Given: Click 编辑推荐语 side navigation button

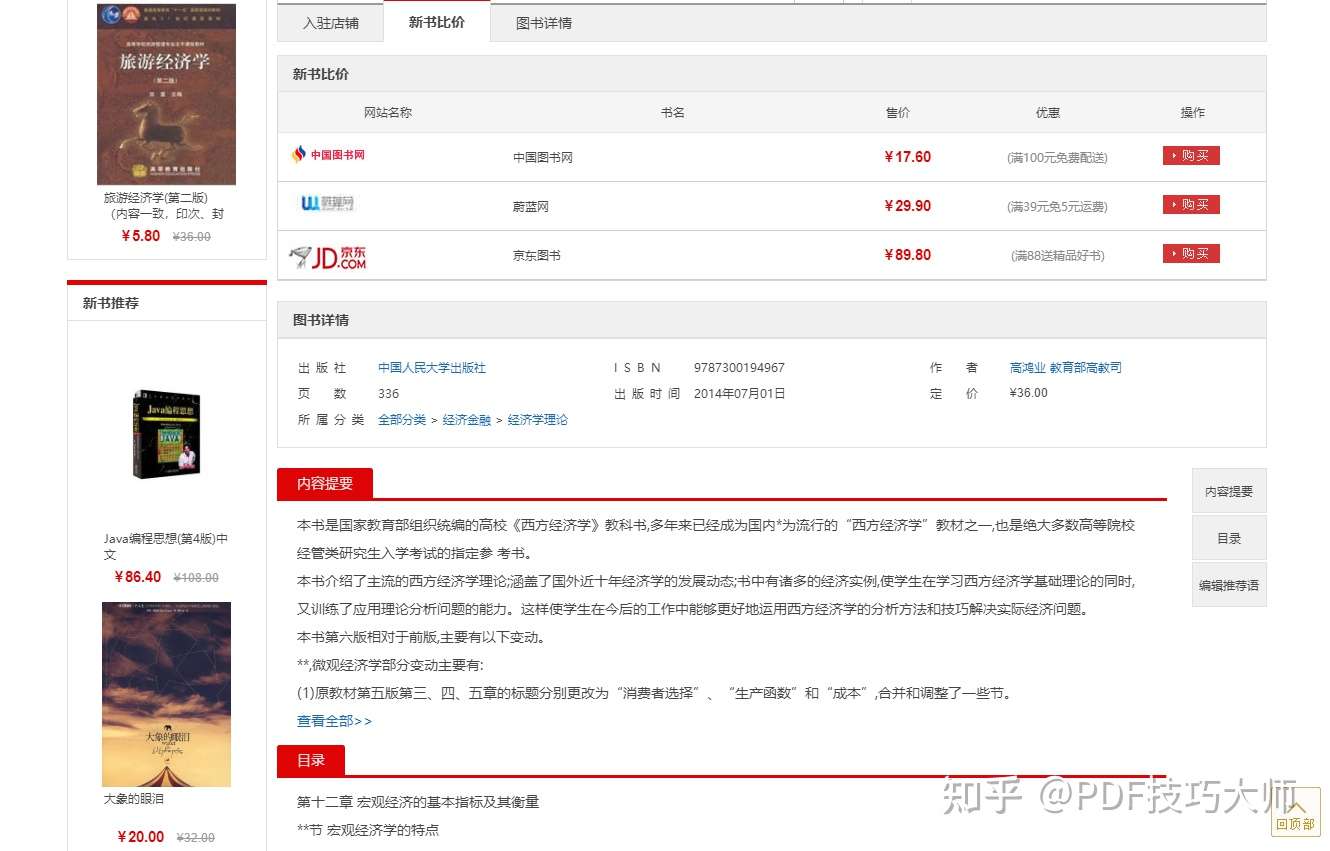Looking at the screenshot, I should pos(1229,585).
